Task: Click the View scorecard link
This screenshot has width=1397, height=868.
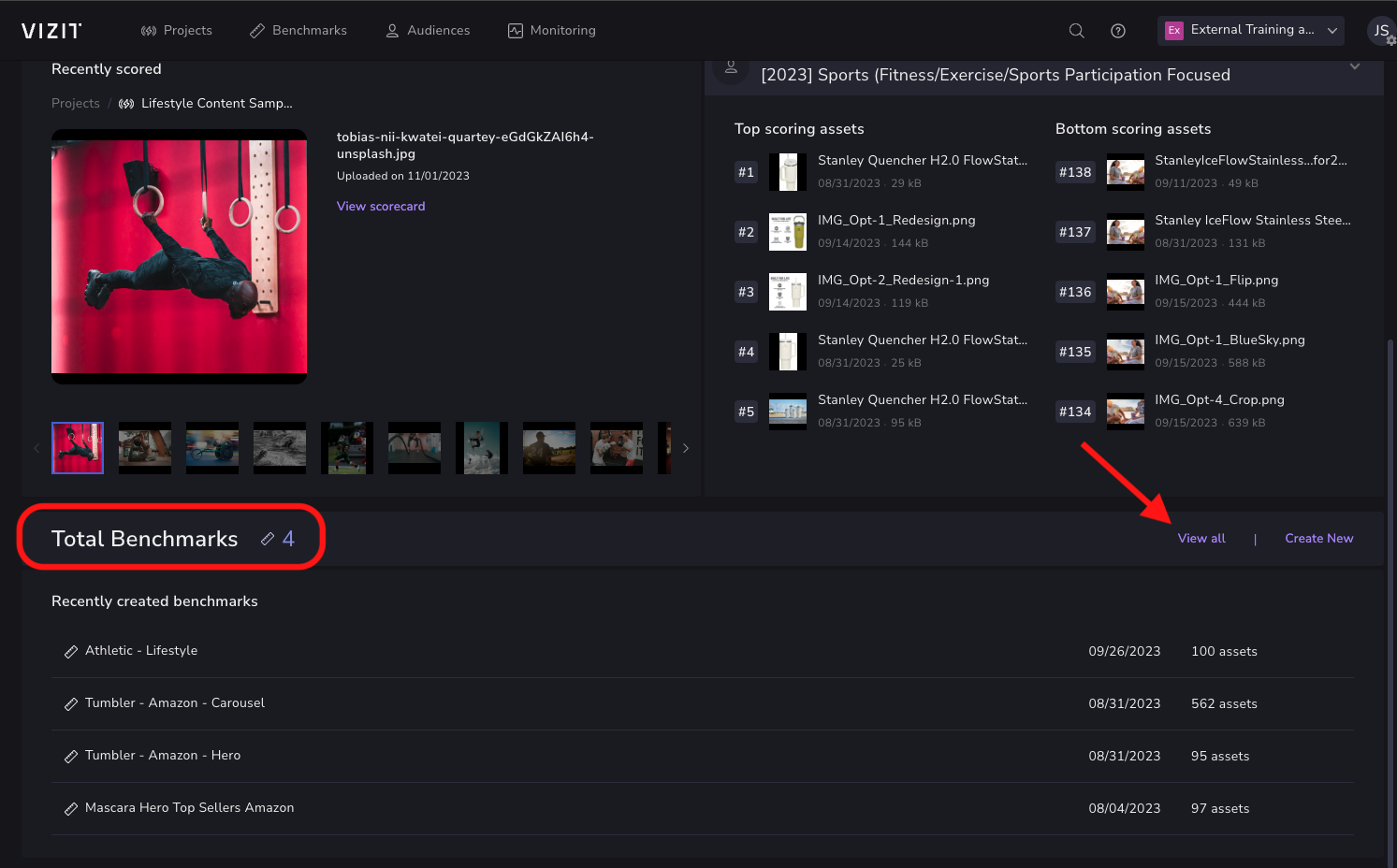Action: coord(381,207)
